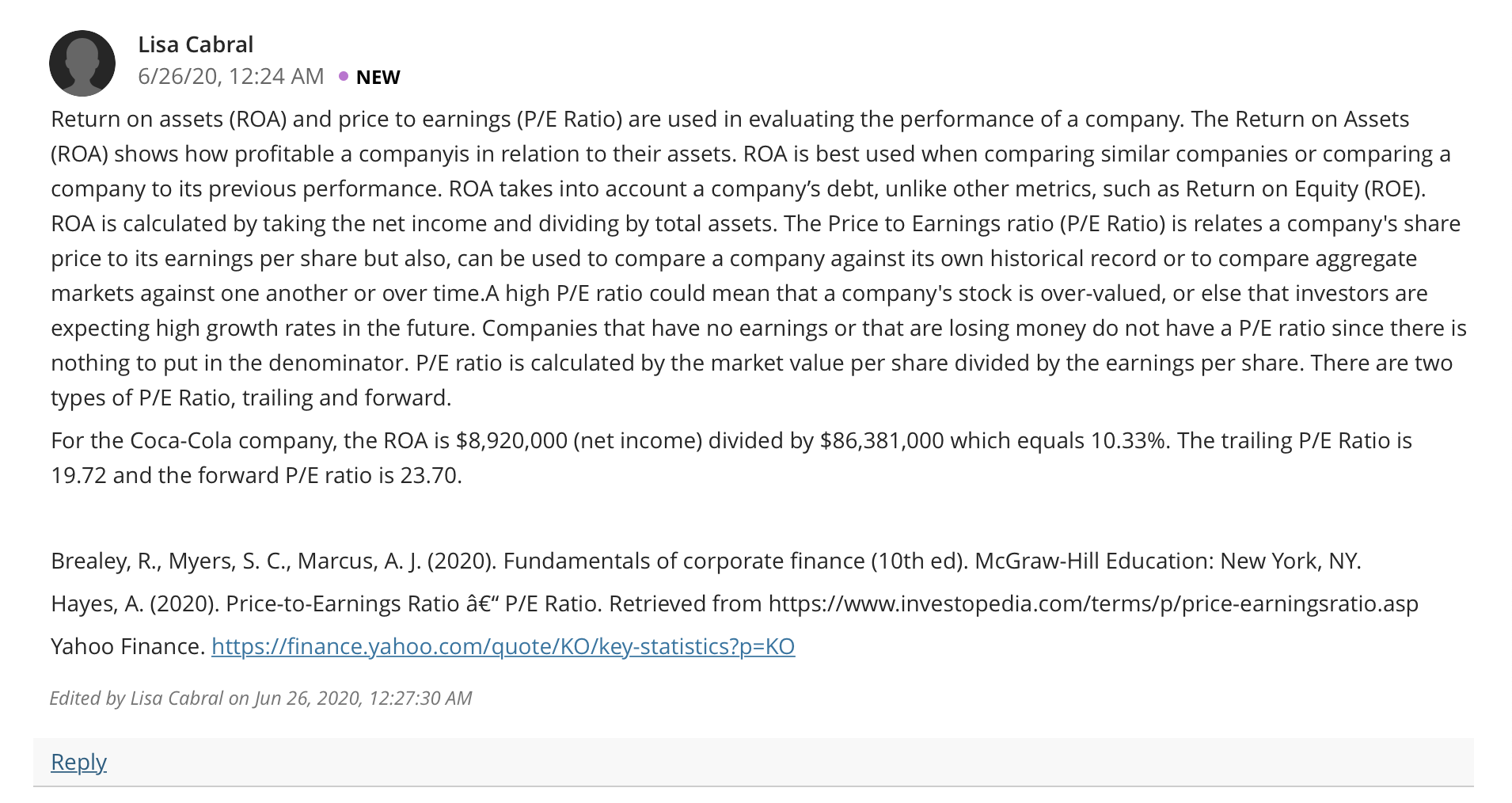
Task: Select the NEW badge label
Action: 378,77
